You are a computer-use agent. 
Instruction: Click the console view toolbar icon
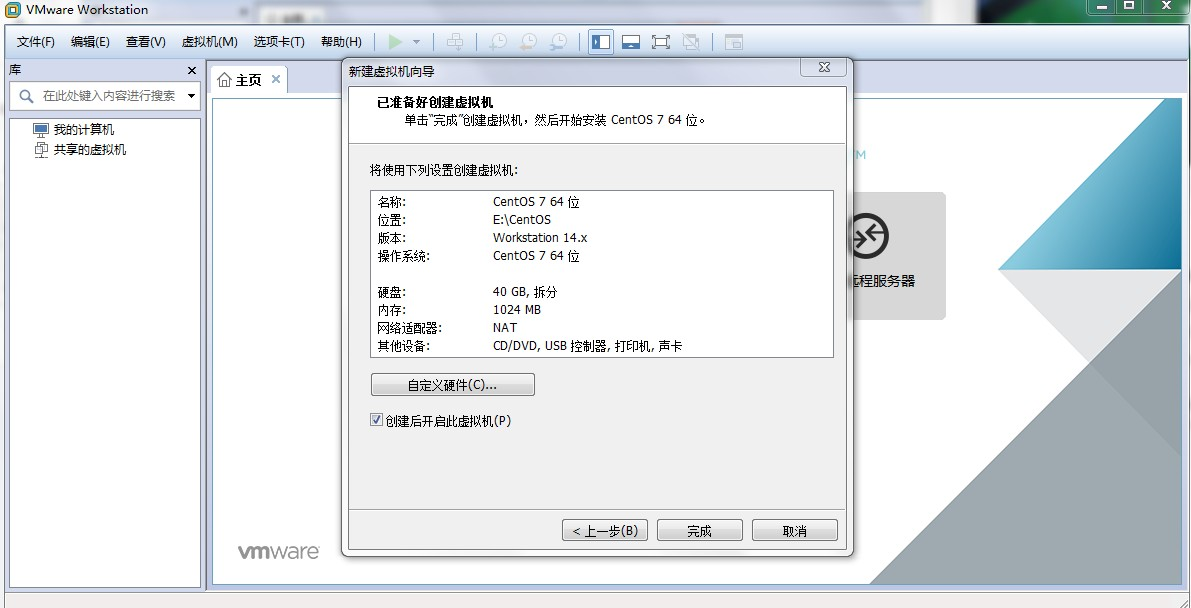click(733, 42)
